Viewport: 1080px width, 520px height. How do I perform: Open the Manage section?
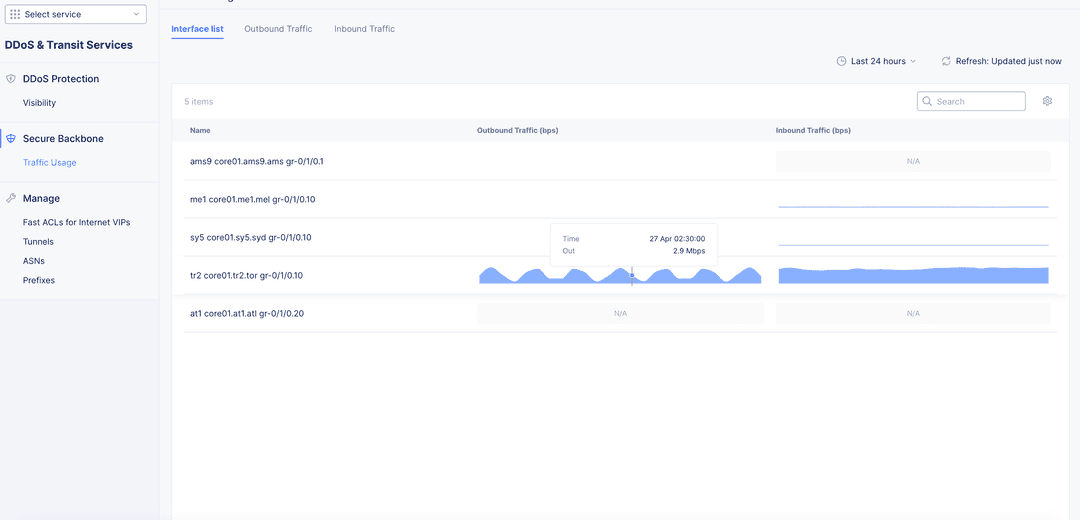point(41,198)
